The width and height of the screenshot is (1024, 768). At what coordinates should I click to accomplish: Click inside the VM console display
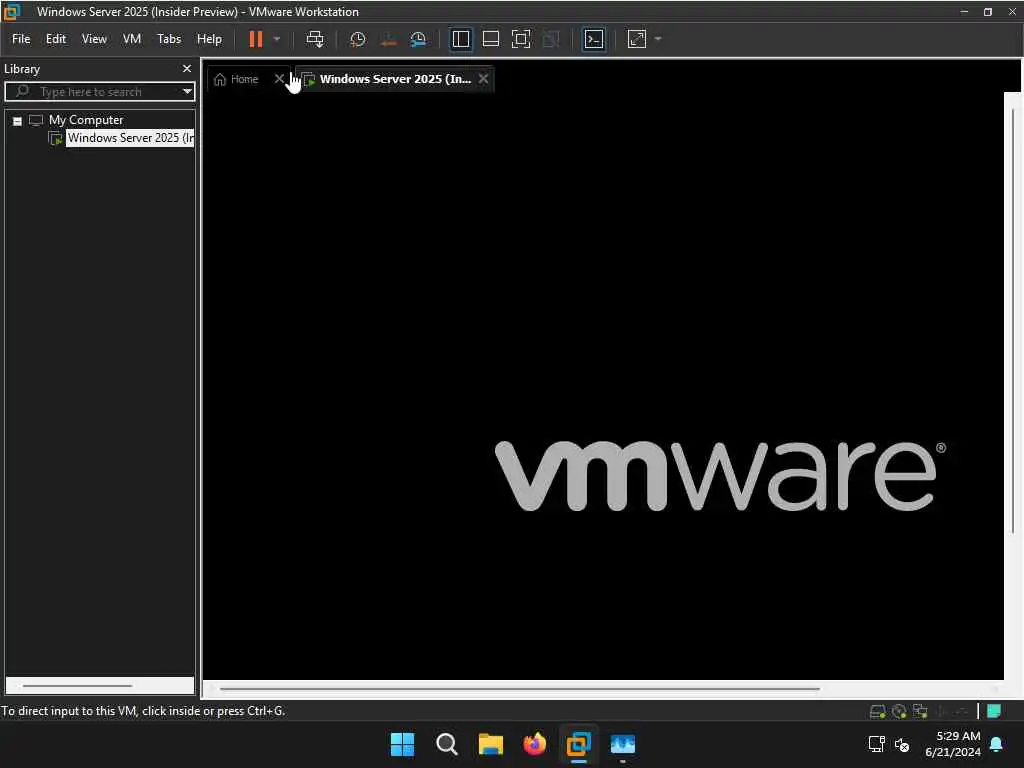[x=602, y=385]
